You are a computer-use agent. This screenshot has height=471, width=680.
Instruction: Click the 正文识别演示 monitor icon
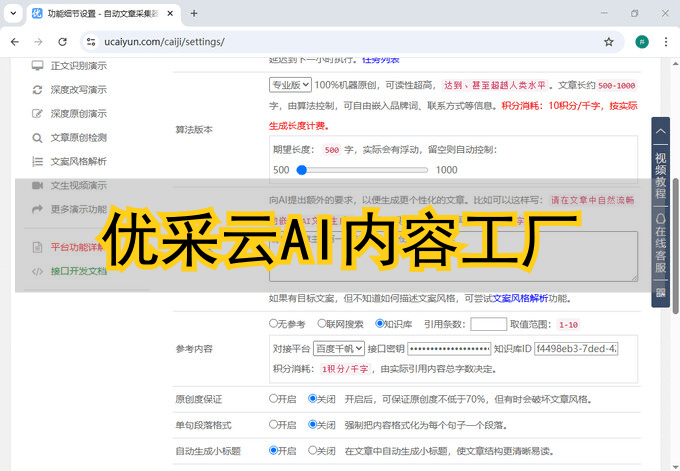[x=38, y=66]
